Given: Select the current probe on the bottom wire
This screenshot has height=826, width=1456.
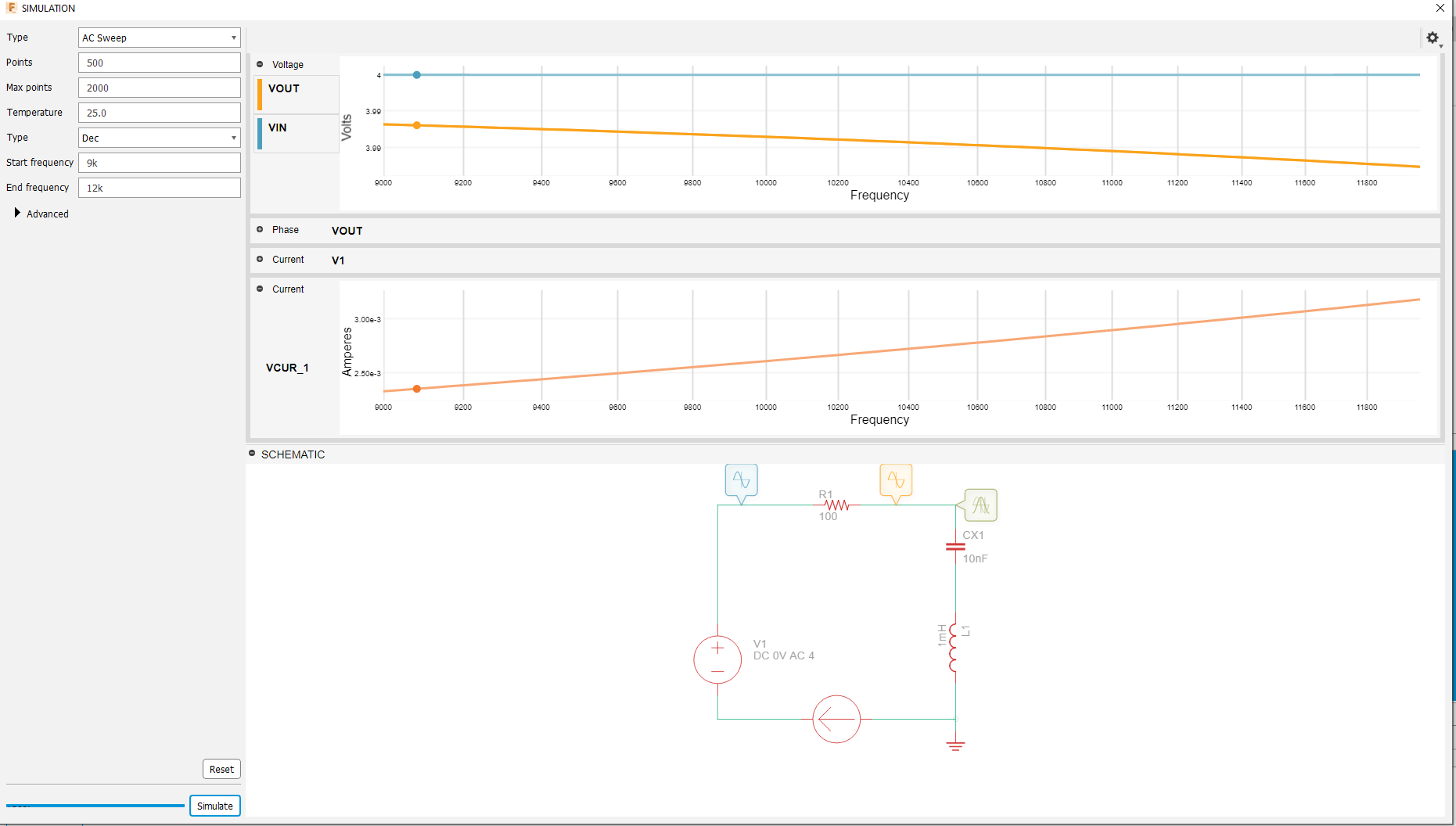Looking at the screenshot, I should 836,719.
